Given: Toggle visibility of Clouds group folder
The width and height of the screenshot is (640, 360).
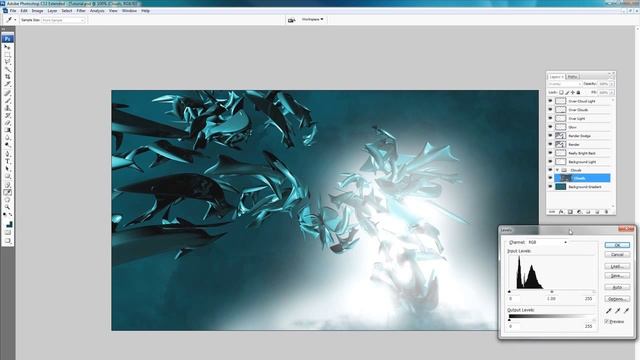Looking at the screenshot, I should point(550,170).
